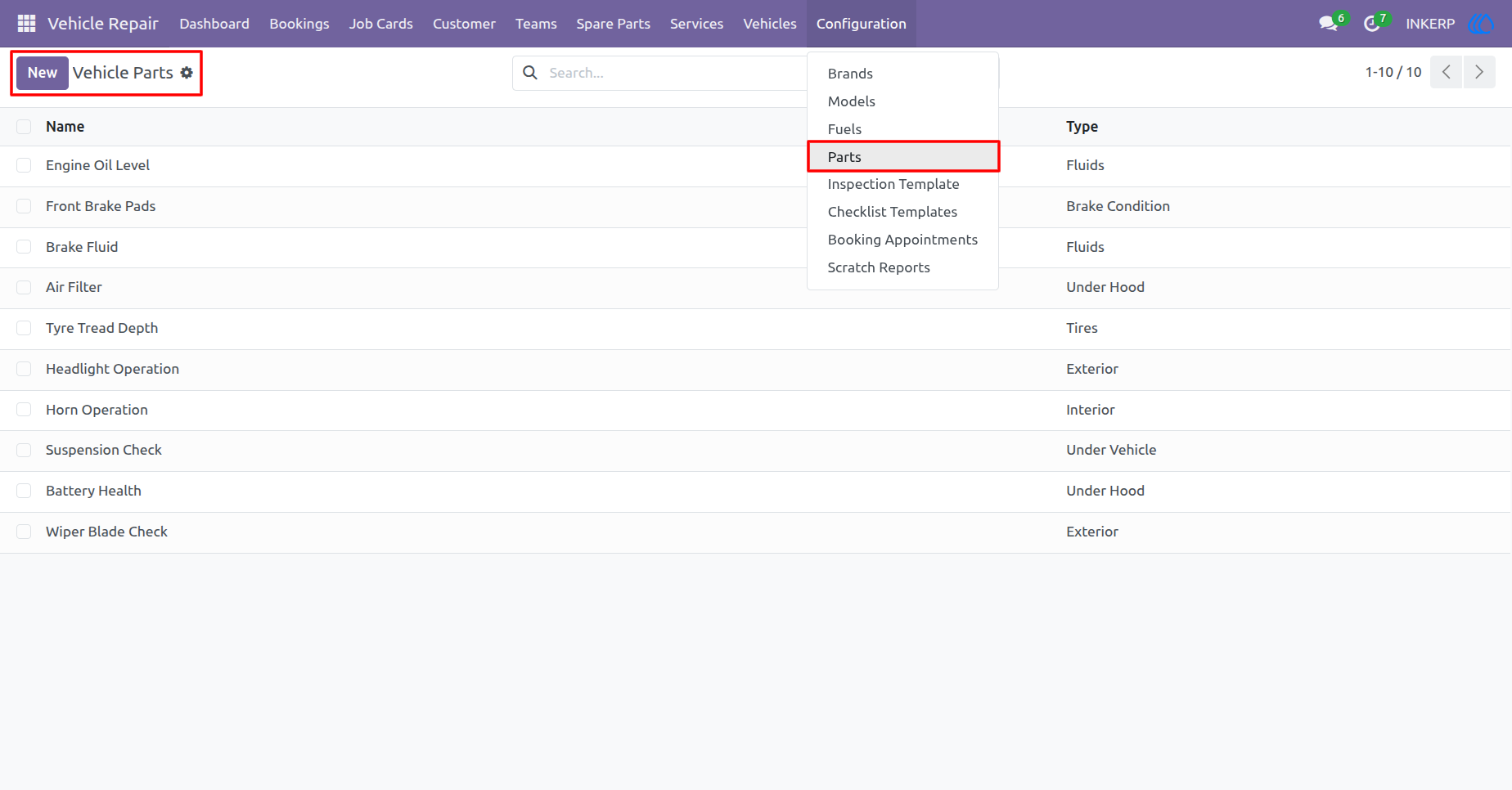Open the Bookings menu

299,24
